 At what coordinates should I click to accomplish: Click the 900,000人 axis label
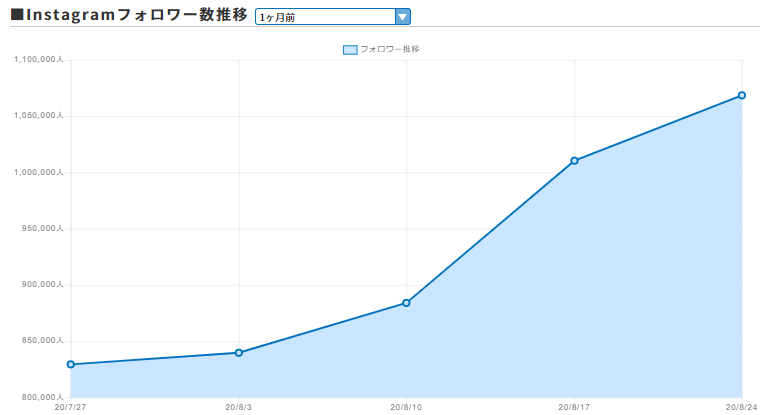[x=42, y=285]
